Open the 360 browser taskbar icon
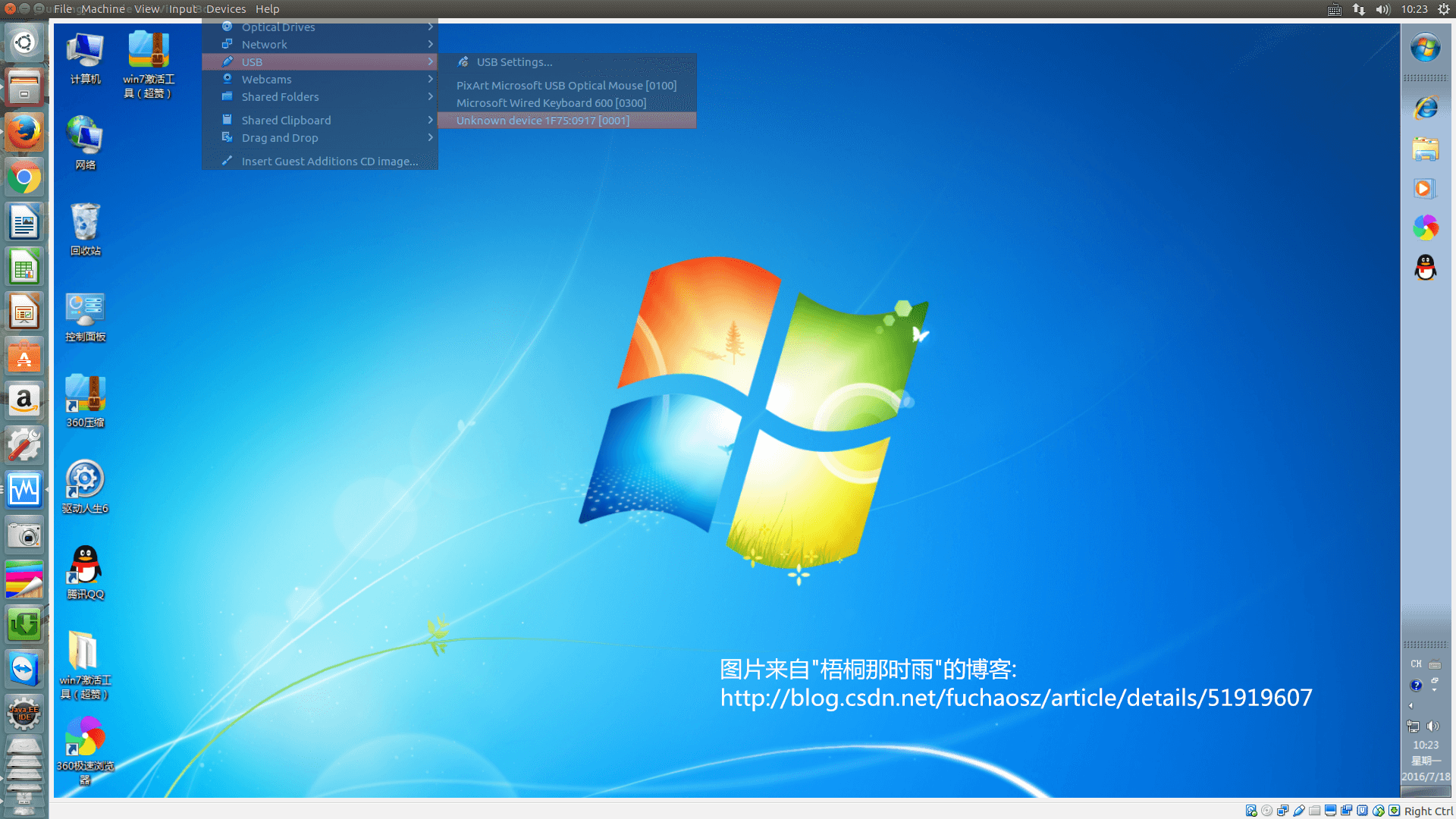The height and width of the screenshot is (819, 1456). click(x=1426, y=227)
